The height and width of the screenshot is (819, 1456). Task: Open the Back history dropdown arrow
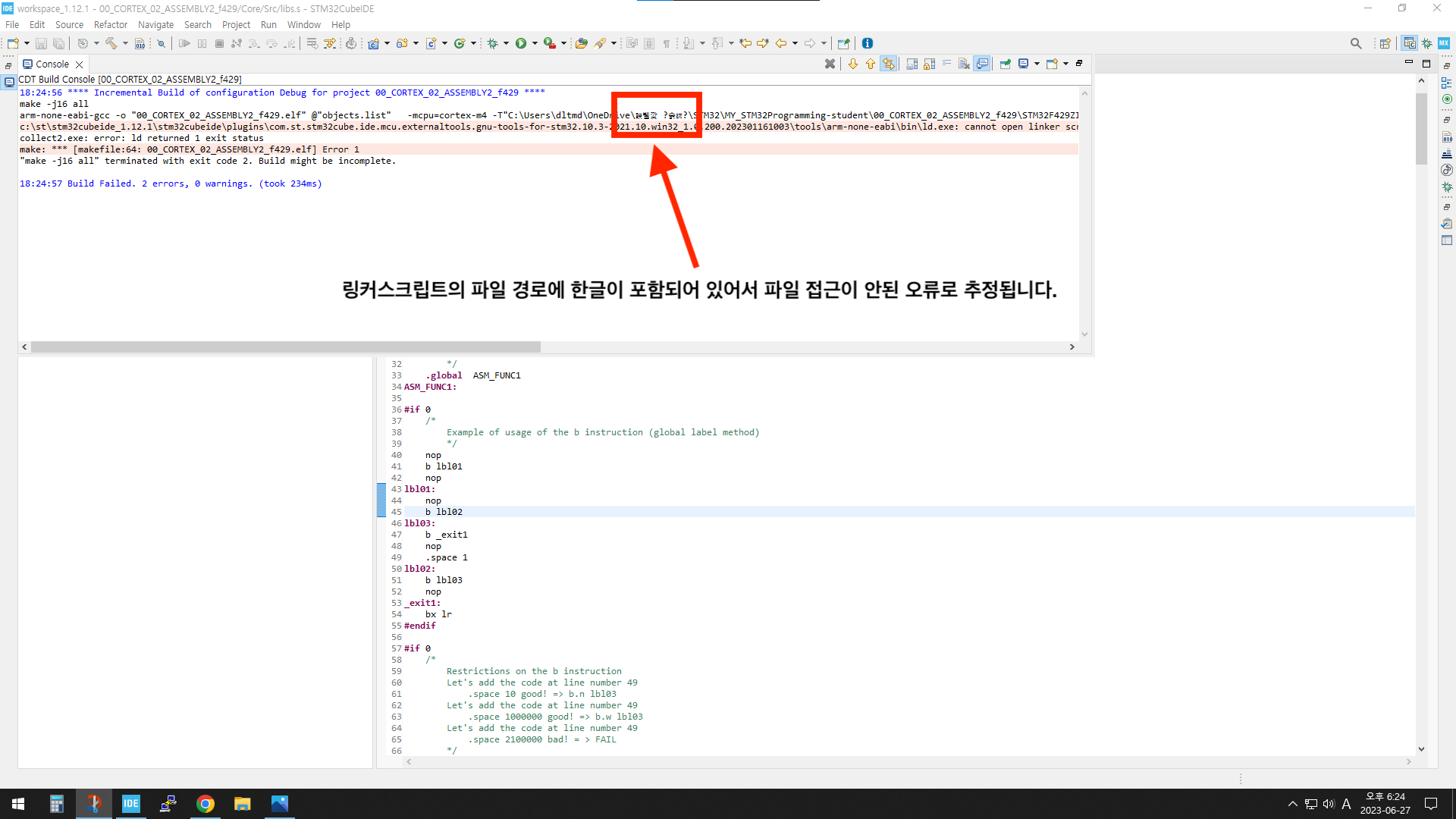795,43
